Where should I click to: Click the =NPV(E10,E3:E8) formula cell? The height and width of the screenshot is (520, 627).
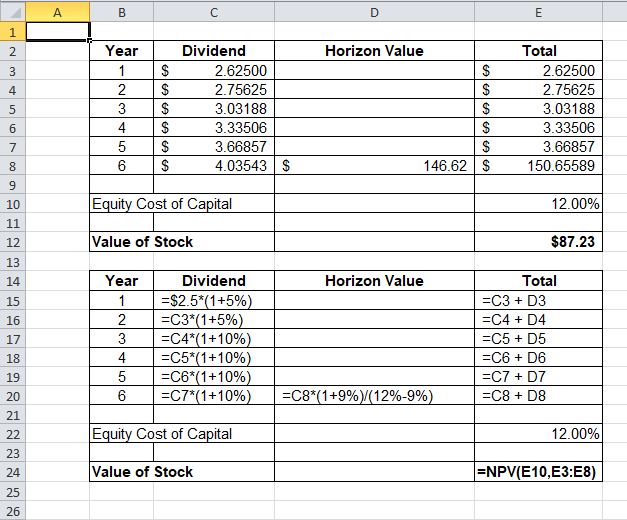point(539,472)
